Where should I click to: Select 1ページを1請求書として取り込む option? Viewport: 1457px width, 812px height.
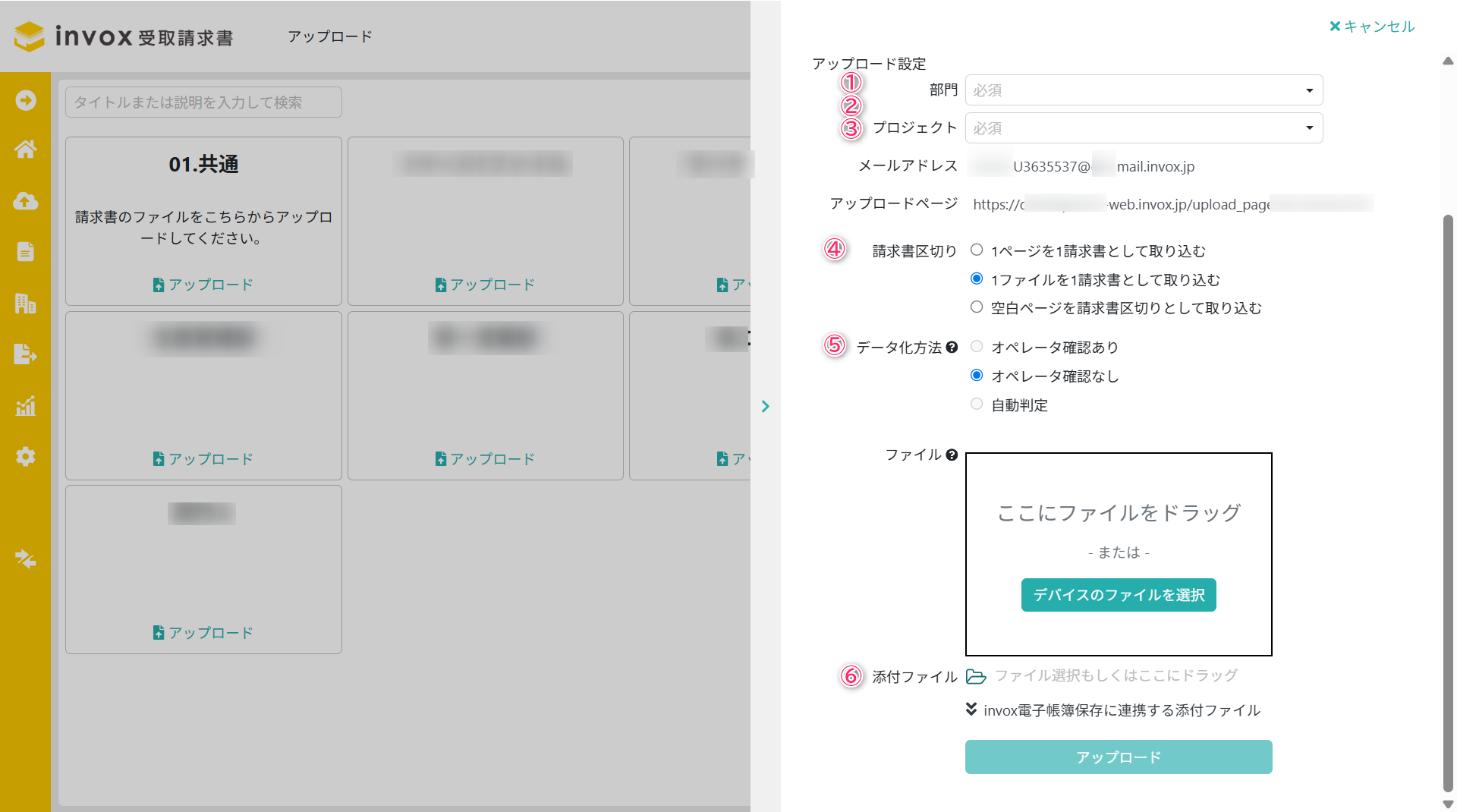point(977,250)
